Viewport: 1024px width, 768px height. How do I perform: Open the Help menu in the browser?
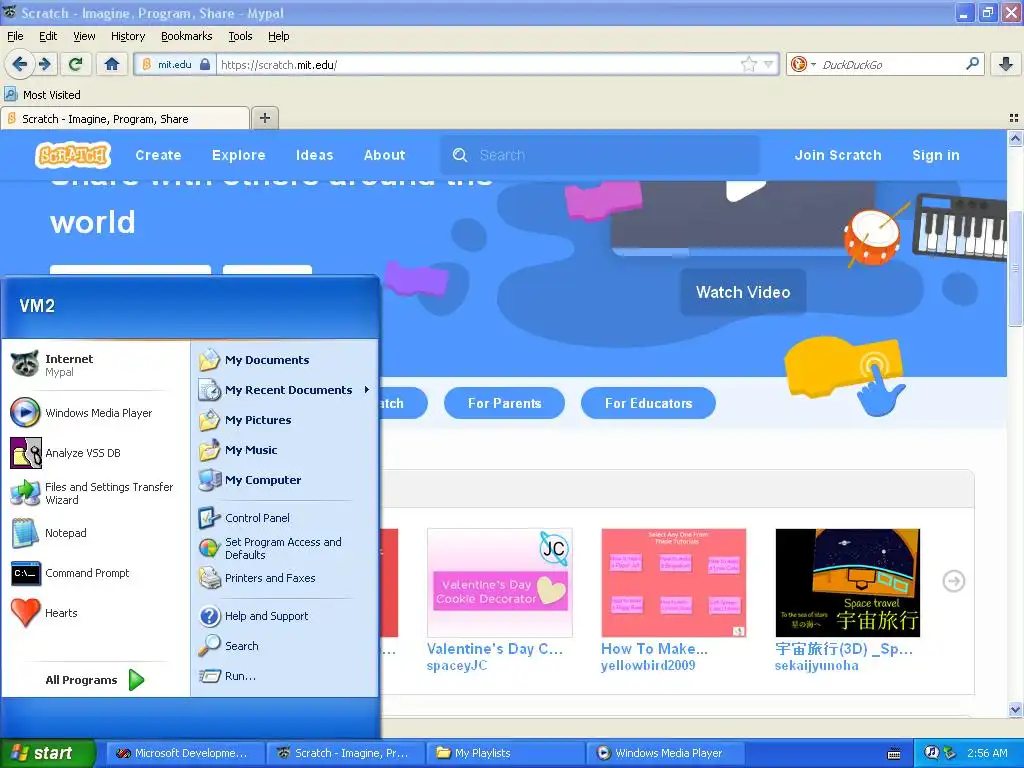coord(279,36)
